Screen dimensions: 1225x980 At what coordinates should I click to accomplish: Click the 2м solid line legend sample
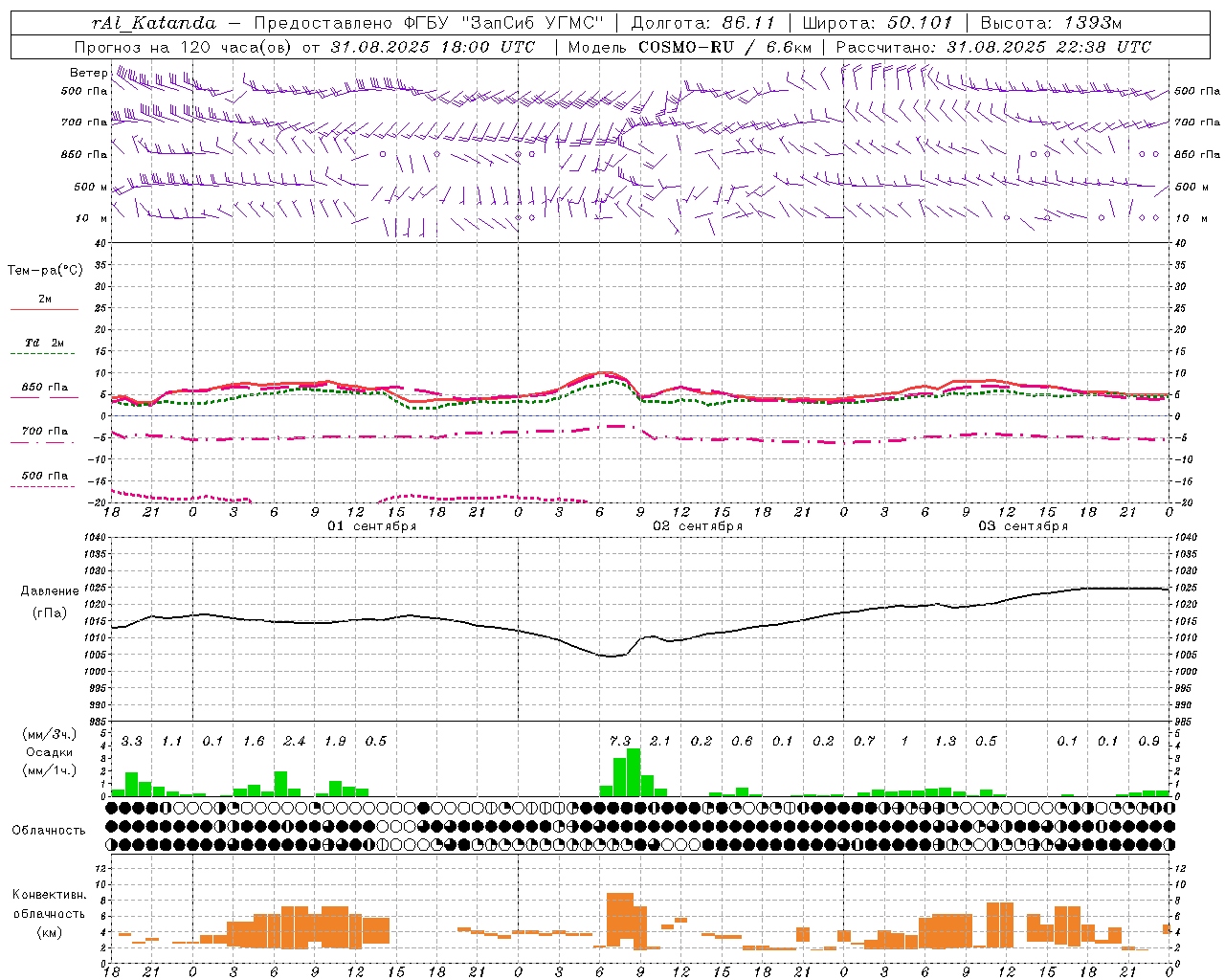click(44, 310)
